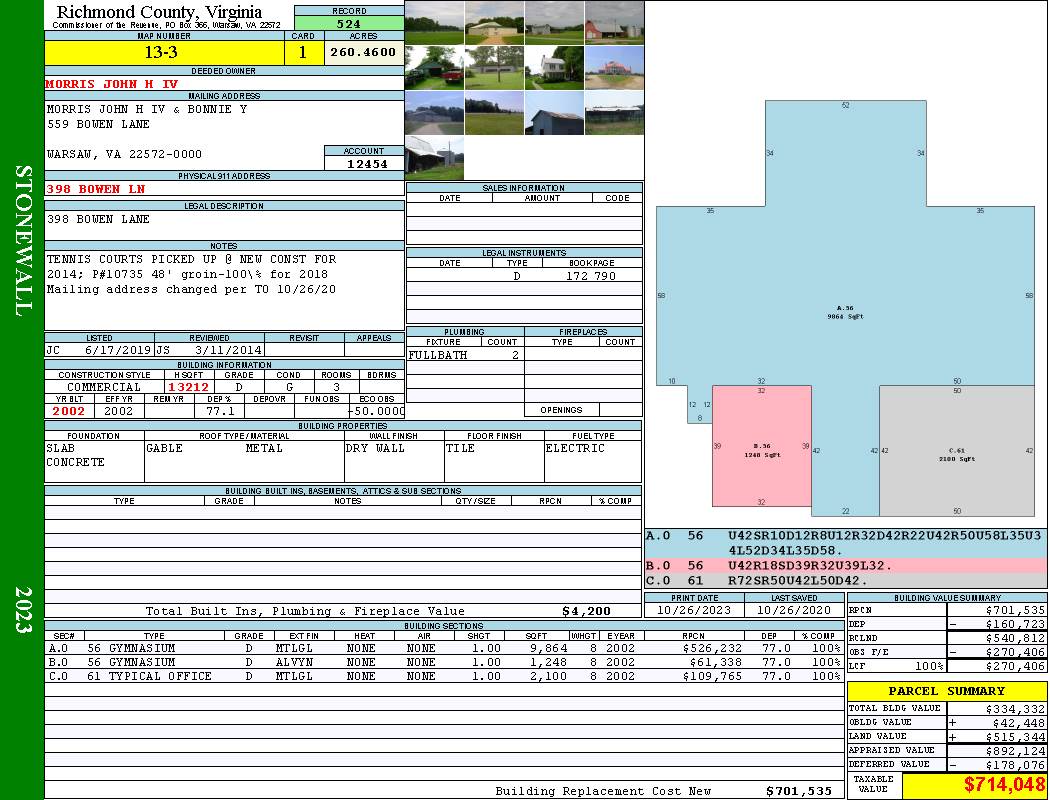Click the acres value 260.4600

pyautogui.click(x=364, y=52)
